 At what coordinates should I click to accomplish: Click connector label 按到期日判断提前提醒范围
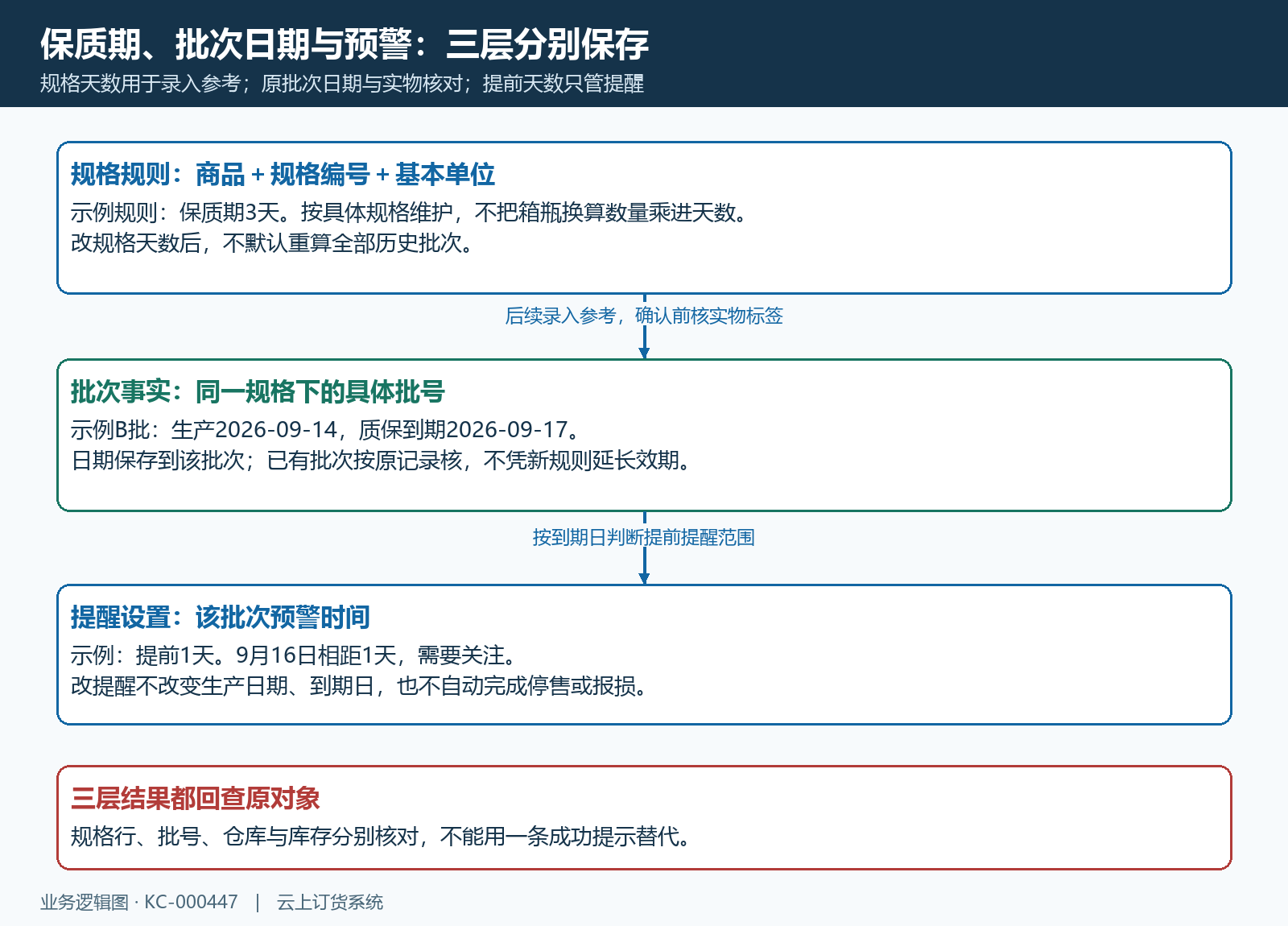(644, 537)
